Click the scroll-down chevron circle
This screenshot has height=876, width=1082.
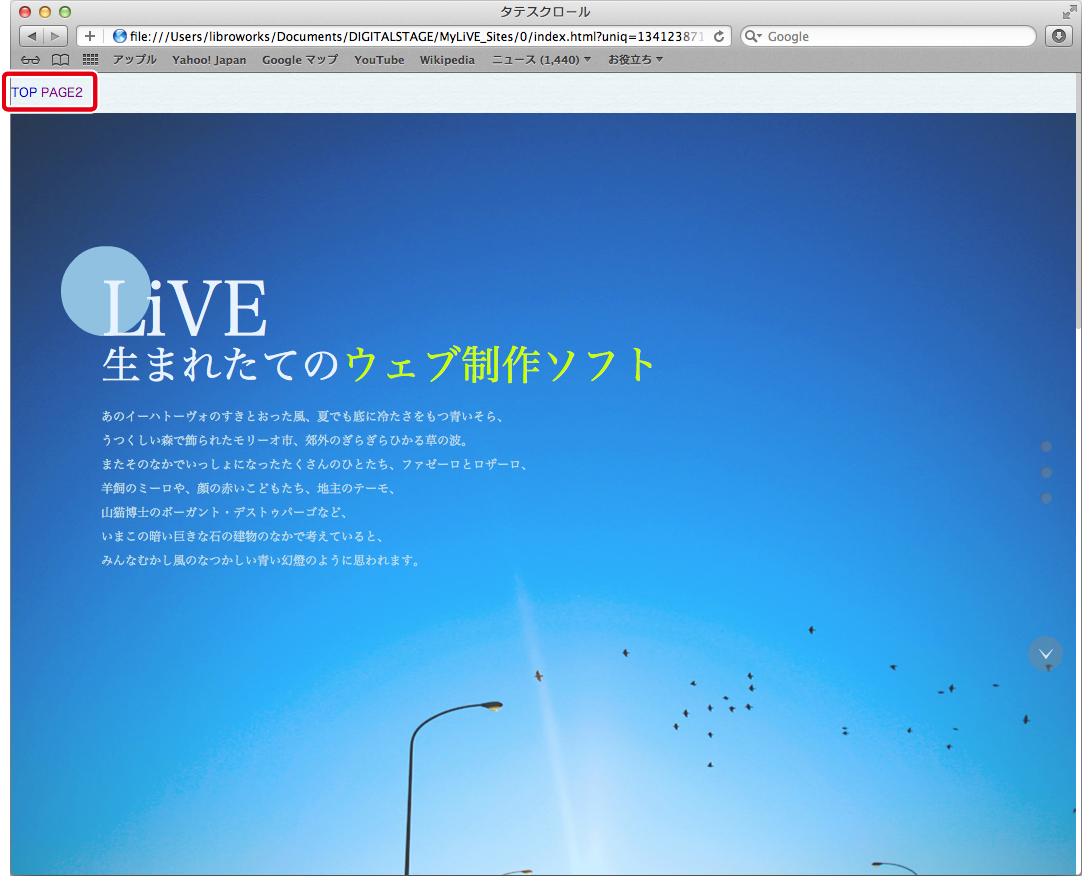tap(1045, 653)
